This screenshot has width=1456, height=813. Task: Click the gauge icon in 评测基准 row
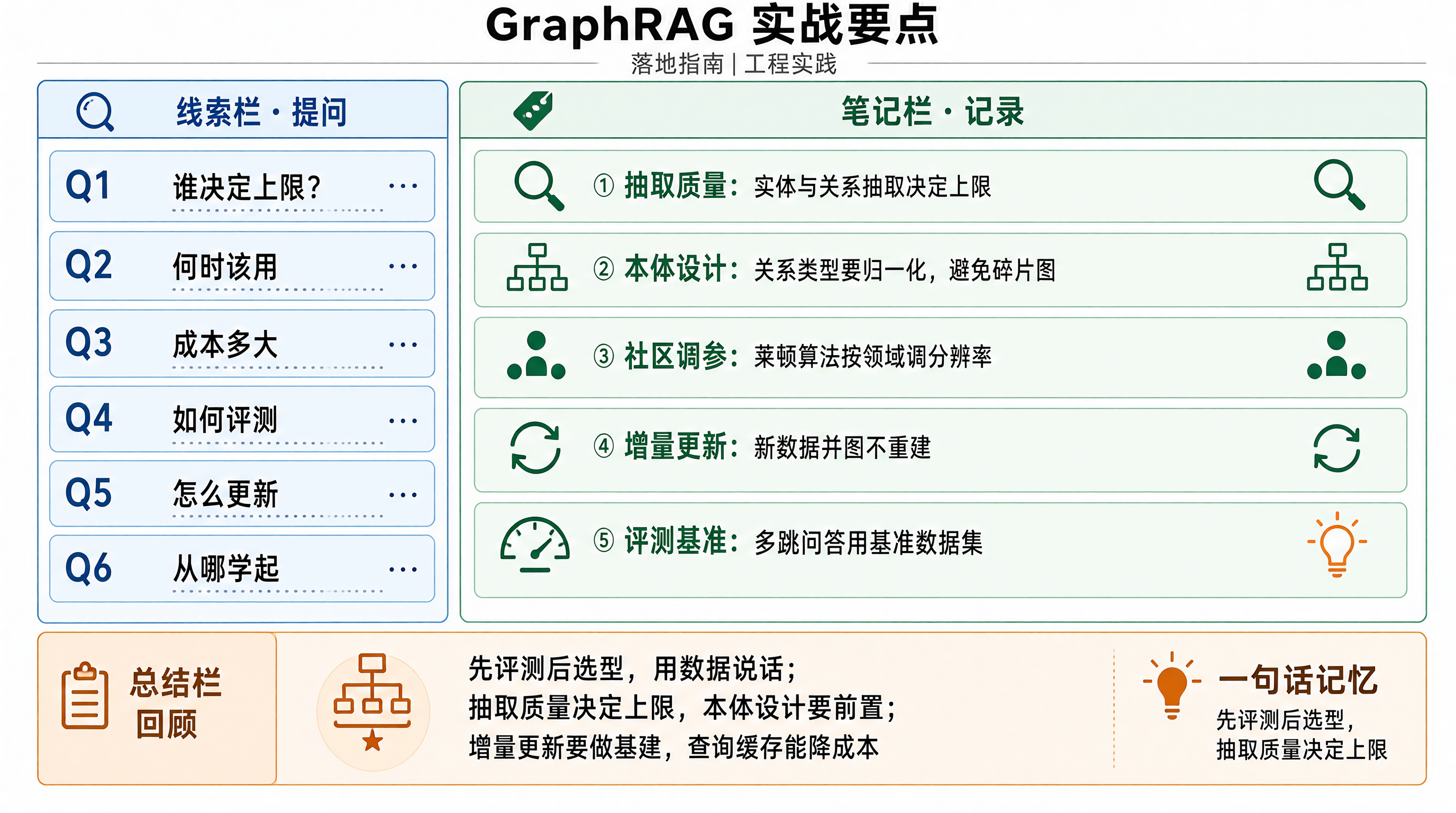pyautogui.click(x=535, y=545)
